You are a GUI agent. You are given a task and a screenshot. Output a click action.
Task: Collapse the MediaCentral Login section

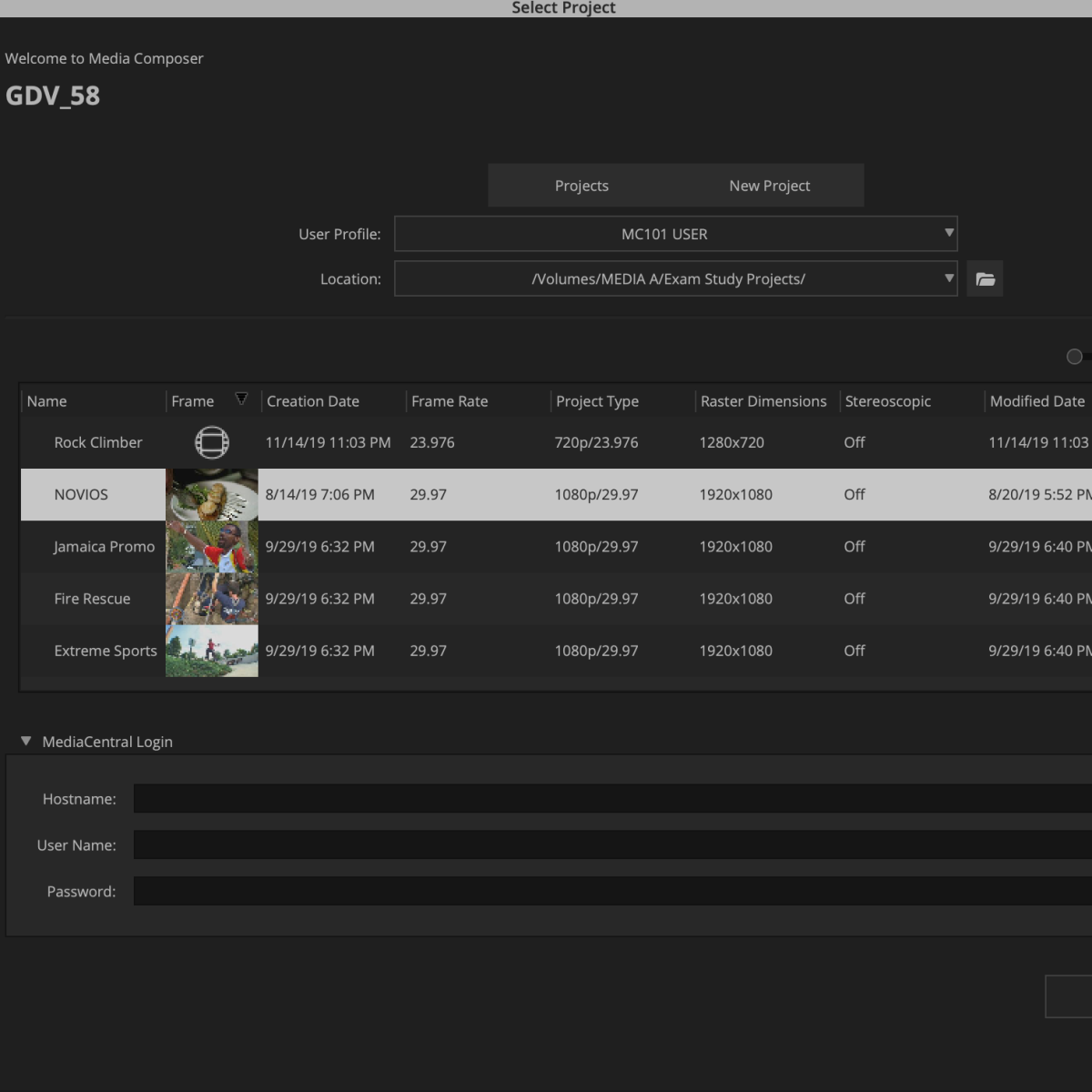(25, 742)
